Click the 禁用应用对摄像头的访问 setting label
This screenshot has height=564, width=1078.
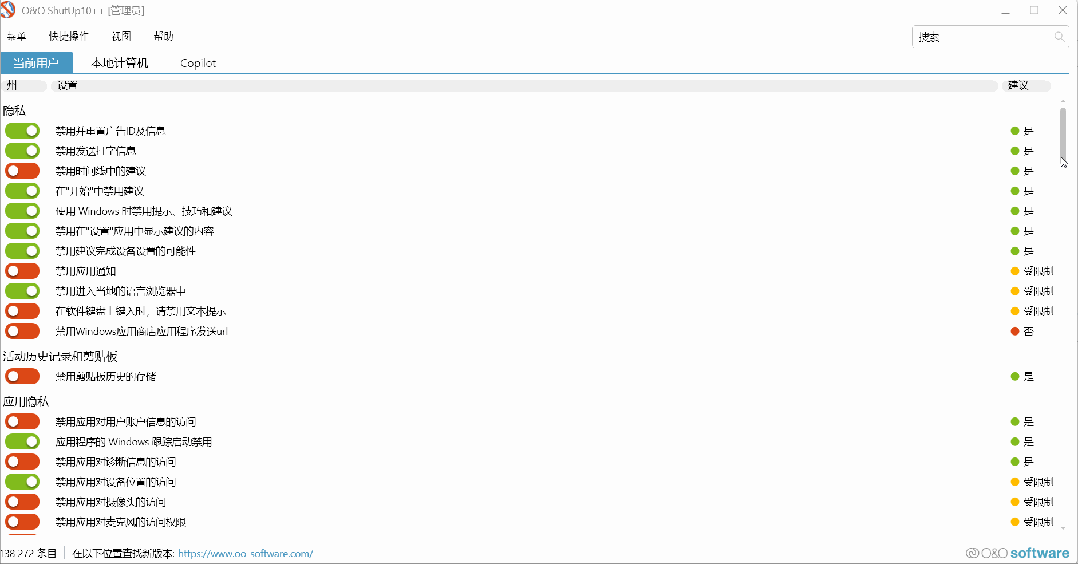pos(110,501)
